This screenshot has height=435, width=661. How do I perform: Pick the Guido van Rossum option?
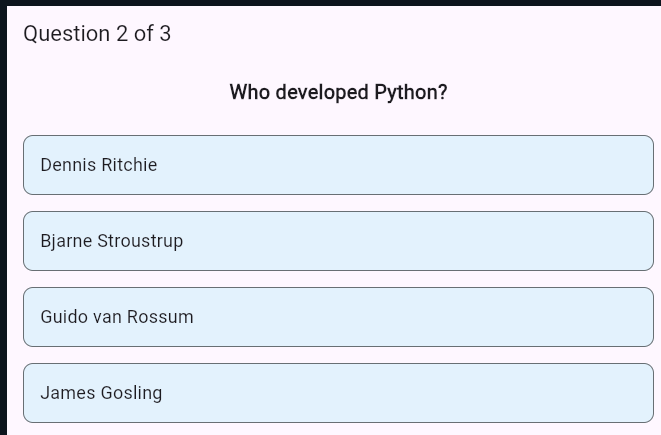[x=338, y=317]
